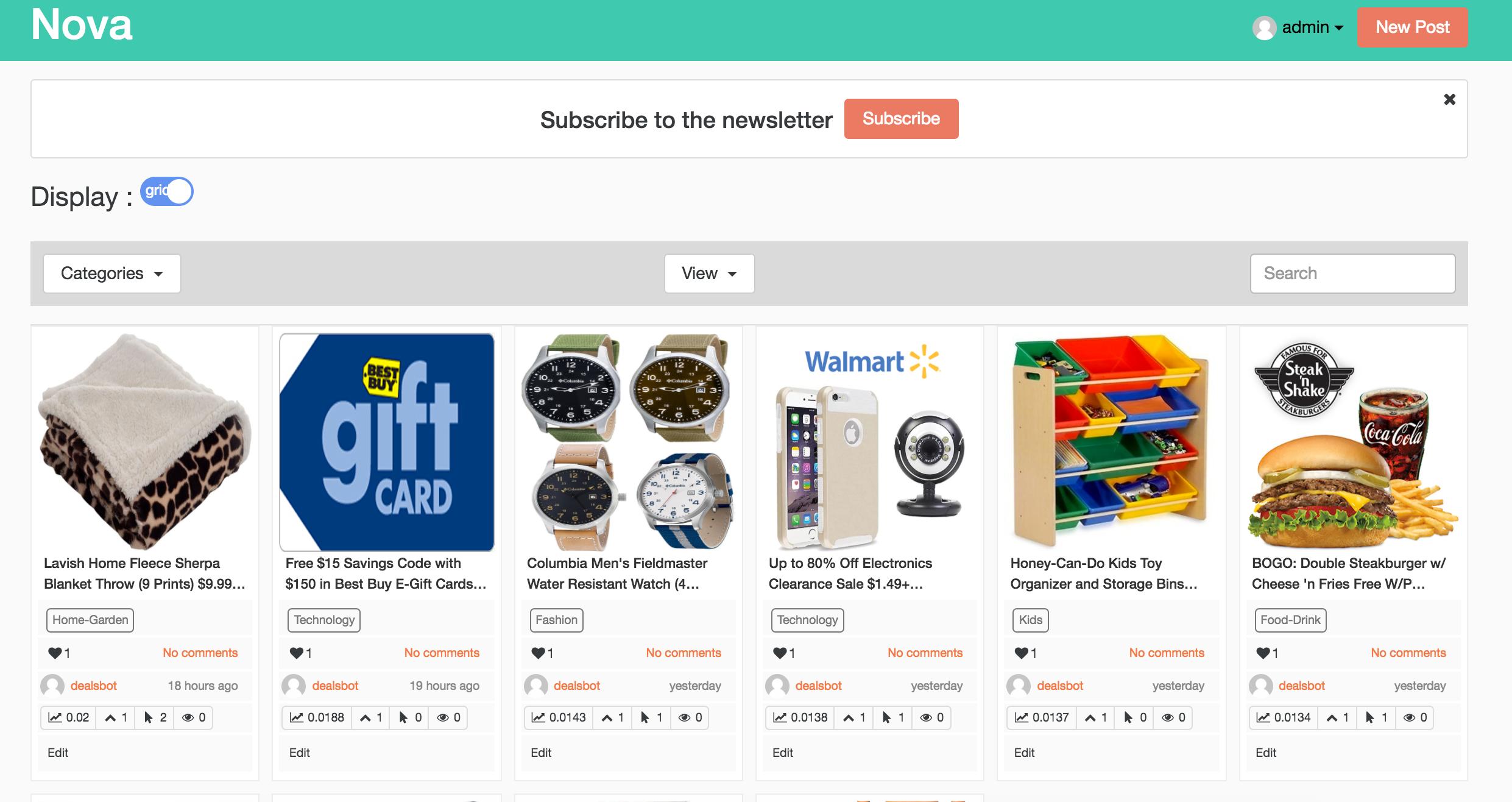This screenshot has width=1512, height=802.
Task: Toggle the grid display switch
Action: coord(169,192)
